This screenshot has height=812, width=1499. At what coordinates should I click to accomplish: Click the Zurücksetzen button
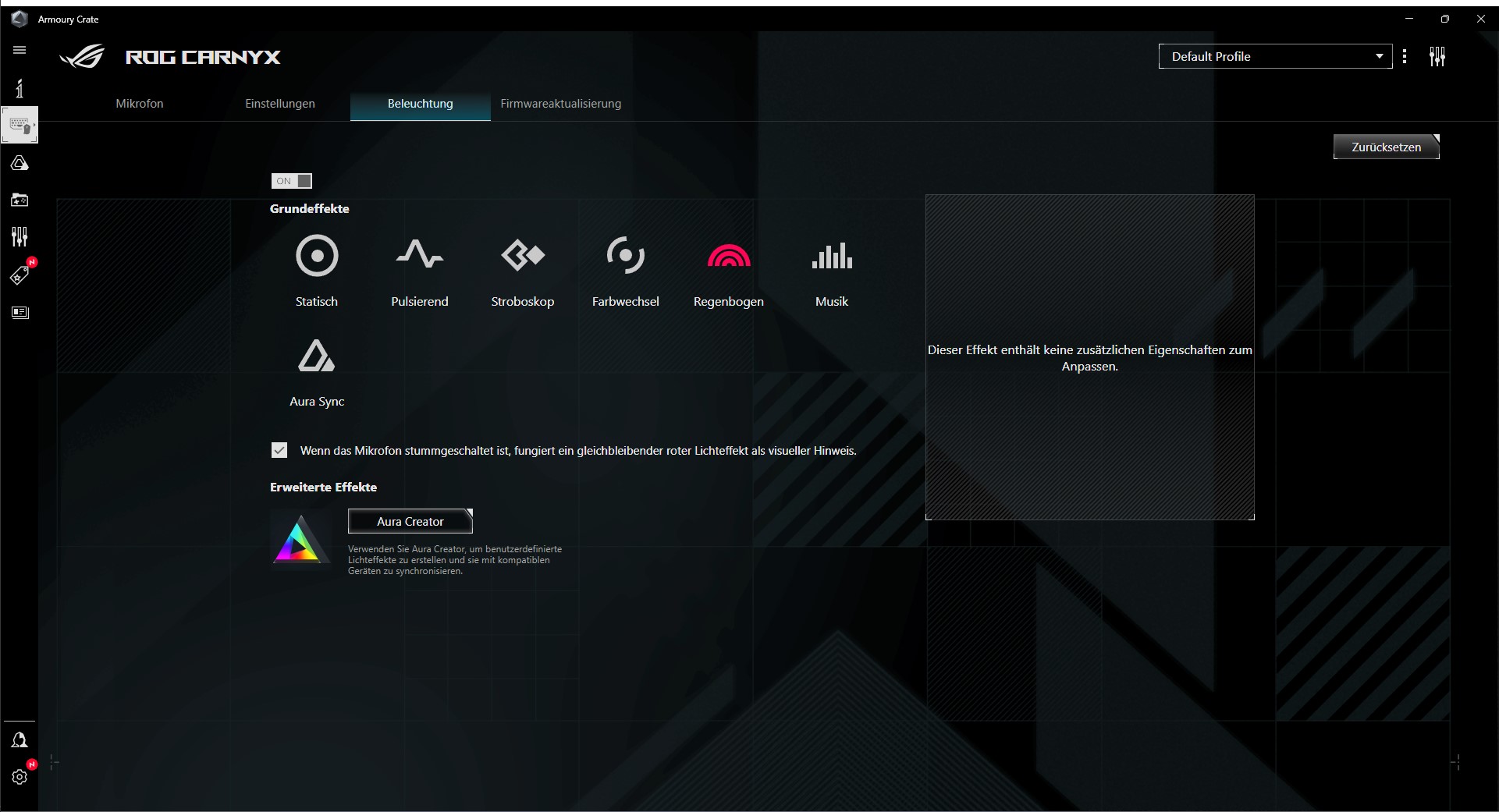click(x=1386, y=147)
